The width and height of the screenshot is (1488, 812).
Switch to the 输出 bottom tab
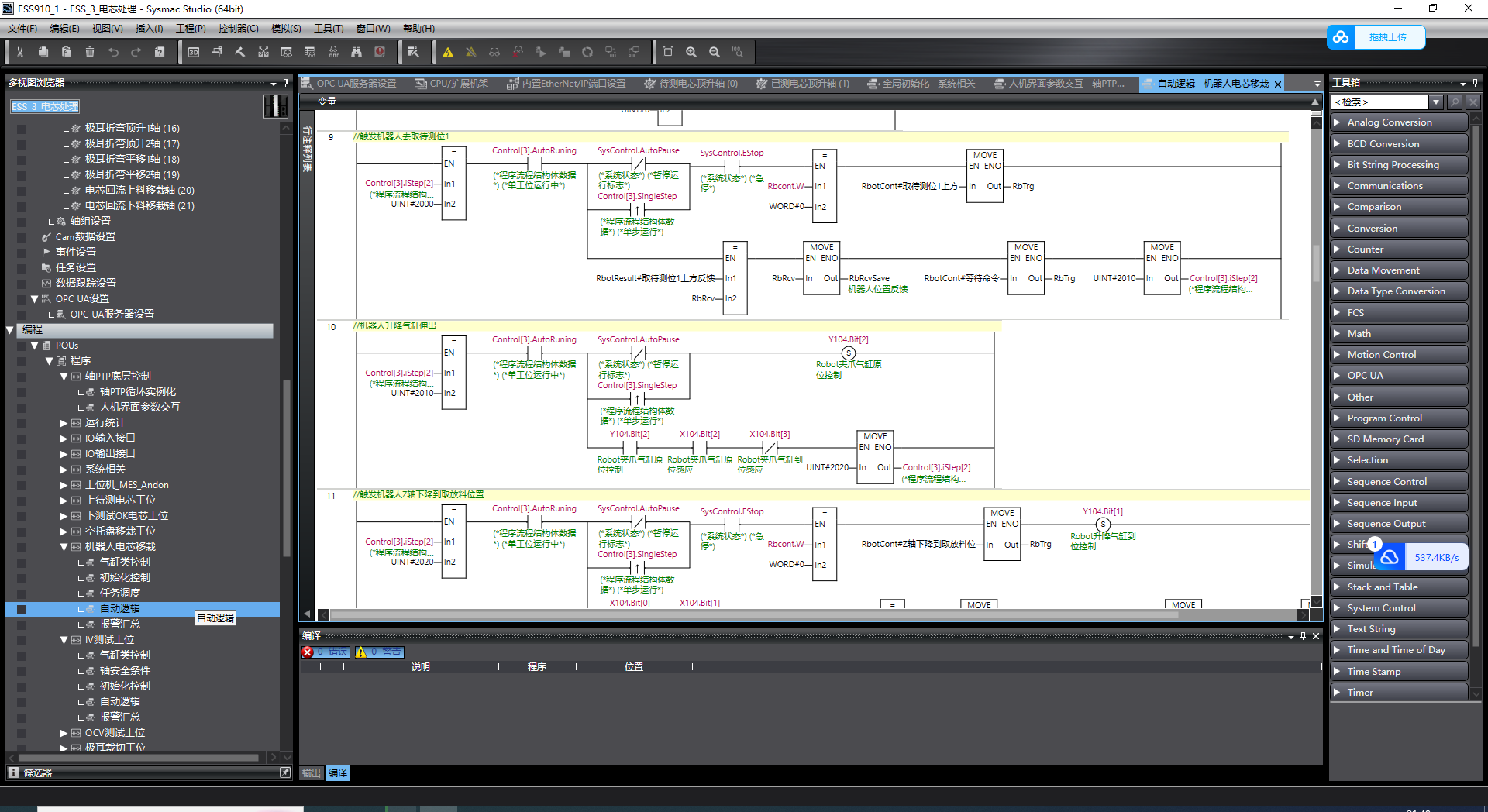coord(312,772)
